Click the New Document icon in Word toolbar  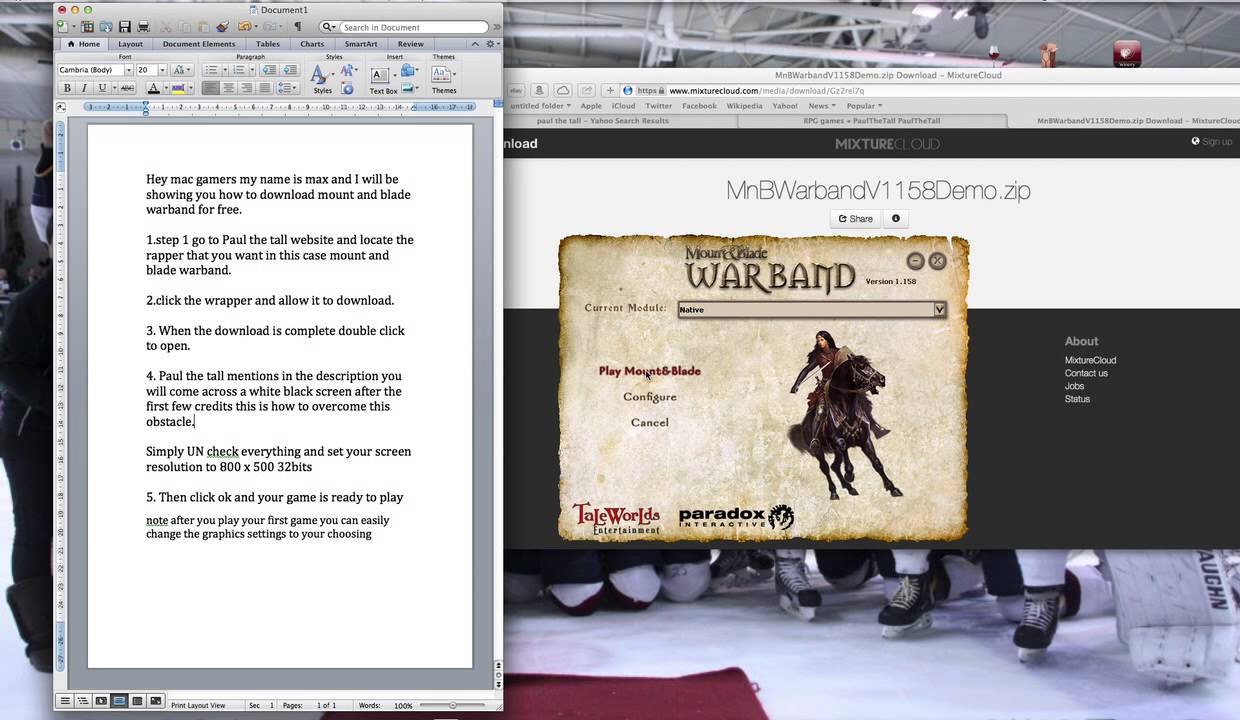coord(63,27)
